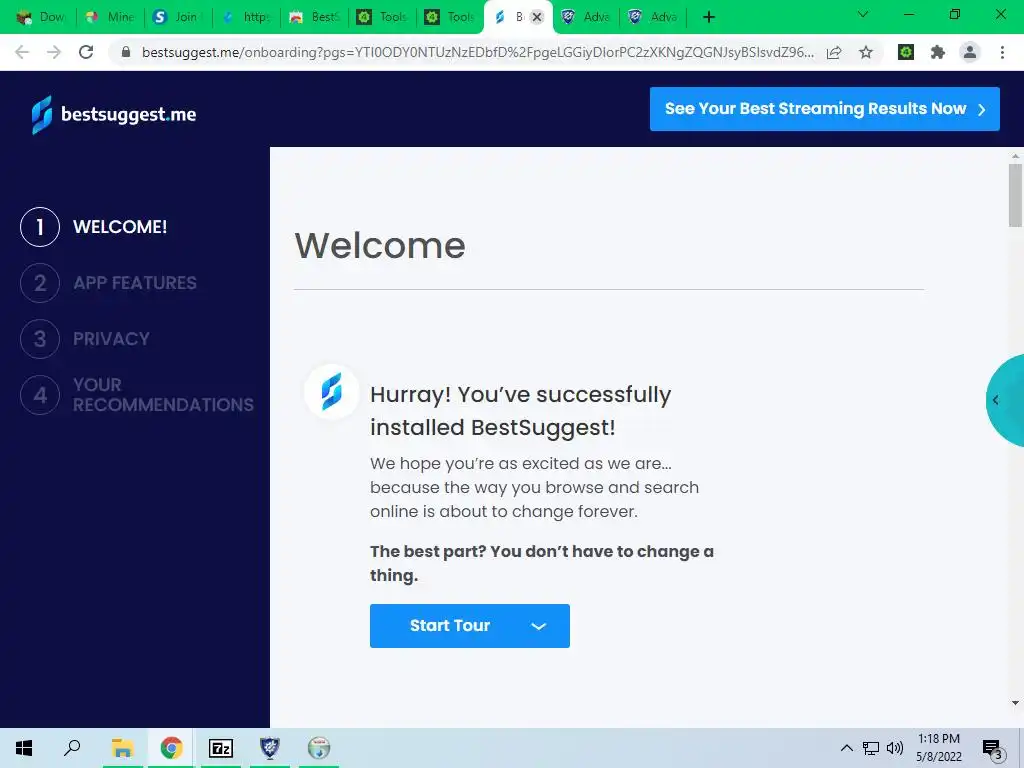Open File Explorer from taskbar

tap(122, 748)
